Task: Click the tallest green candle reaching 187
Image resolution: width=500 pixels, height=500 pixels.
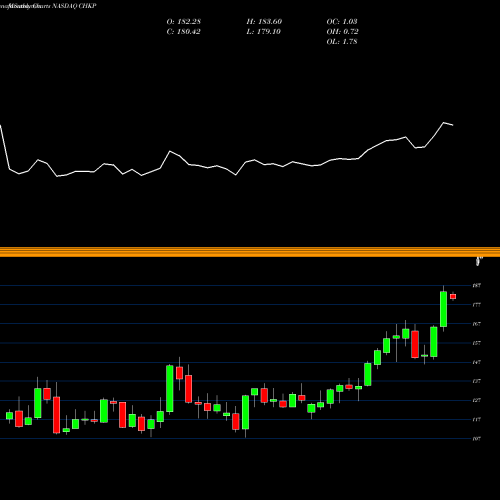Action: pyautogui.click(x=443, y=309)
